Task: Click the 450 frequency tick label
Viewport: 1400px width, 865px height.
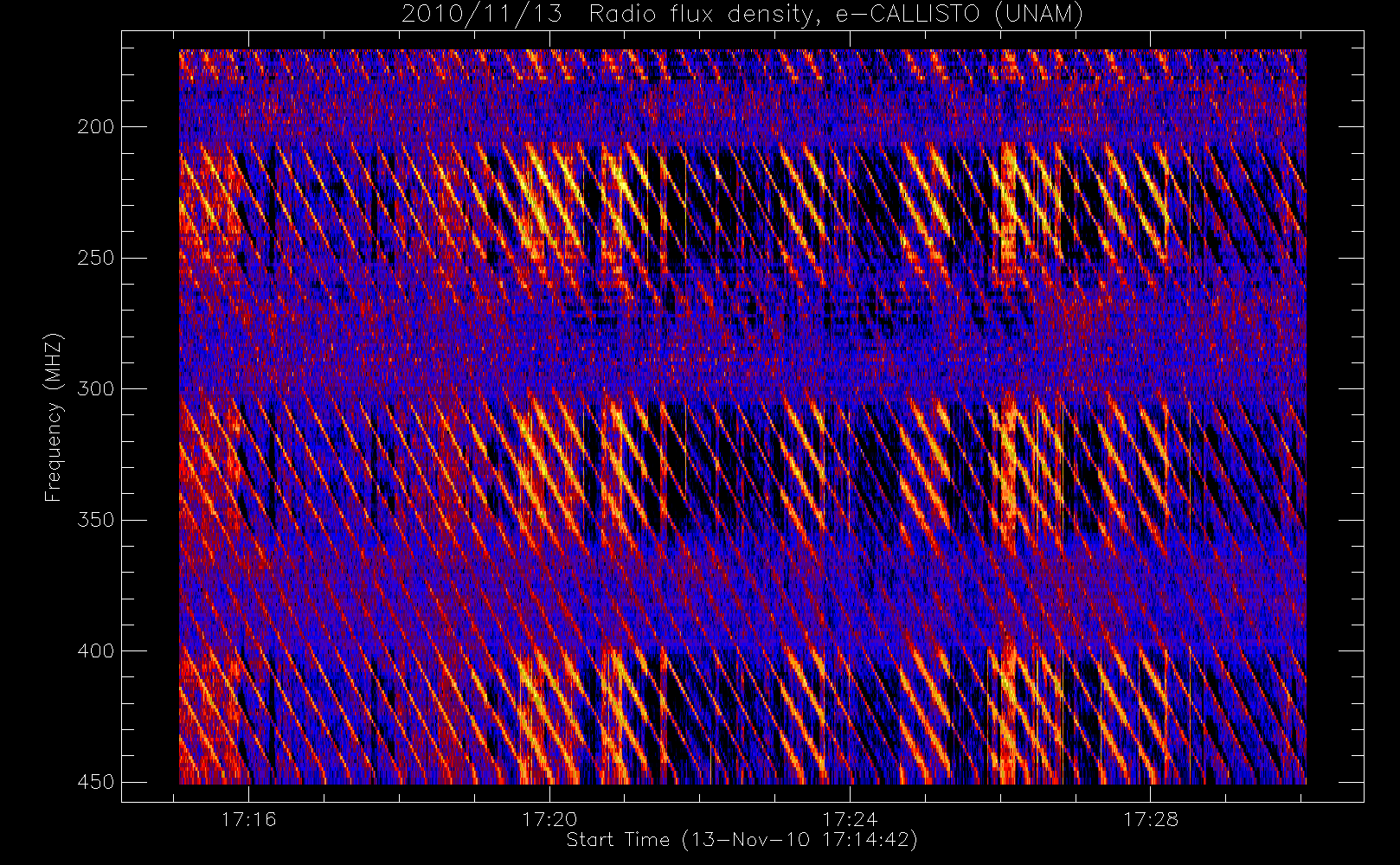Action: point(95,782)
